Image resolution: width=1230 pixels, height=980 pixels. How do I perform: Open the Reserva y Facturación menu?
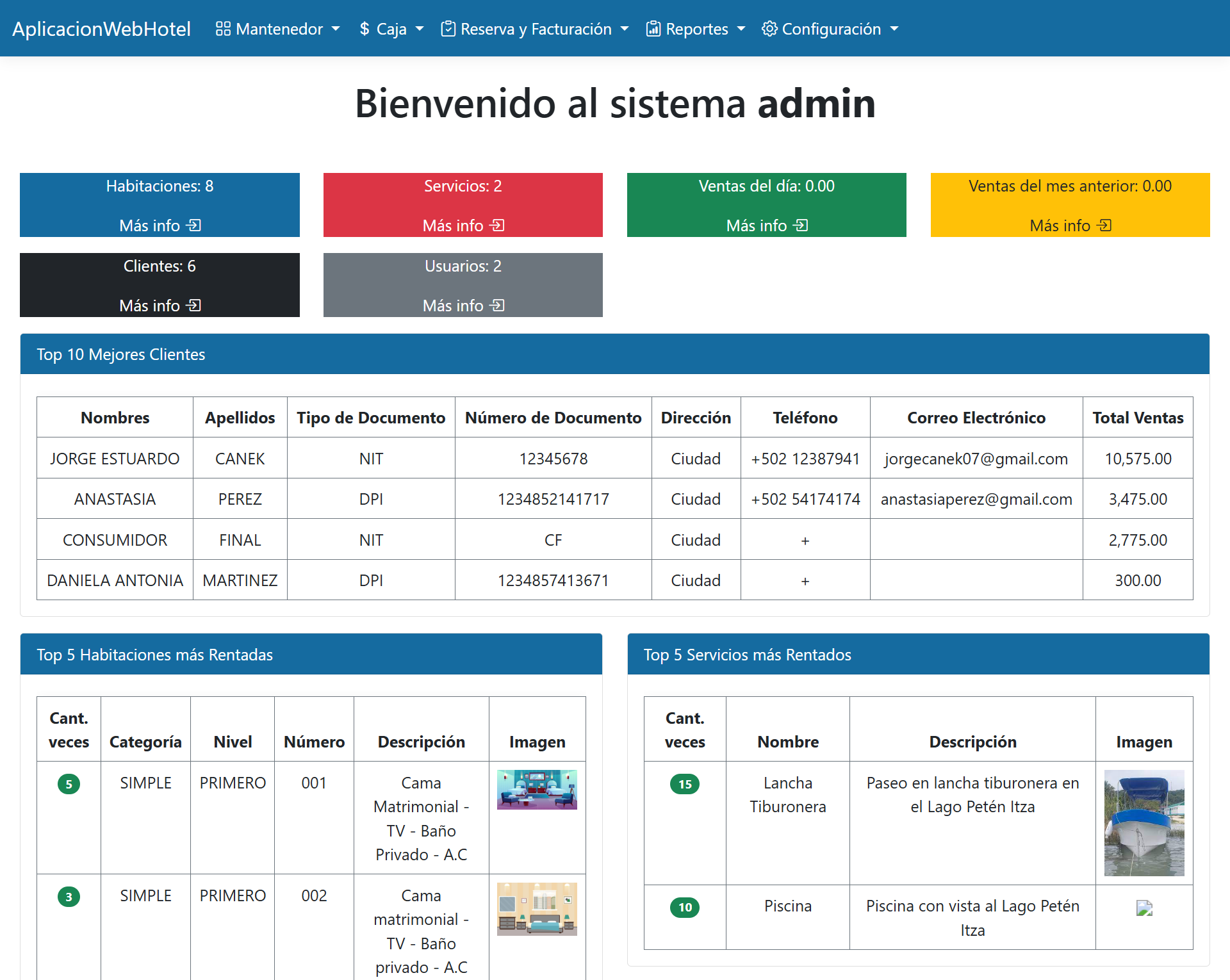pos(536,29)
